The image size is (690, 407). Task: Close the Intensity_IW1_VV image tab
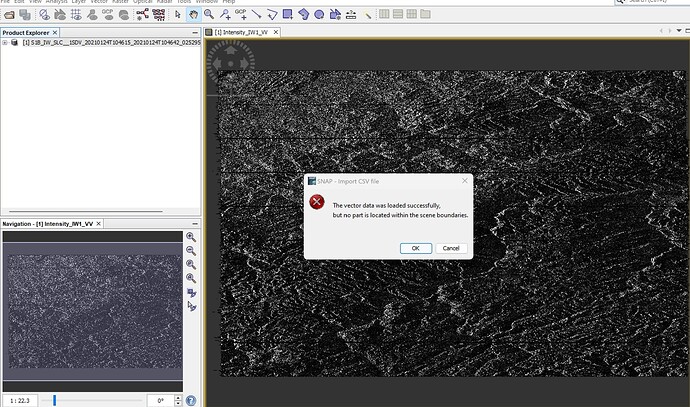tap(276, 32)
